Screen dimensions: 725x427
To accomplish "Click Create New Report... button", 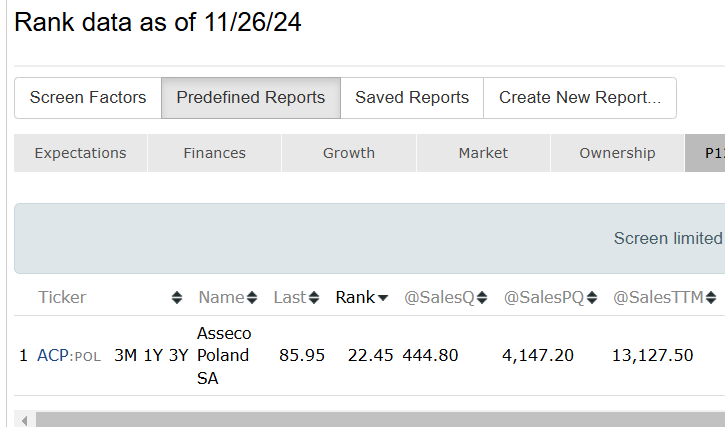I will tap(580, 98).
